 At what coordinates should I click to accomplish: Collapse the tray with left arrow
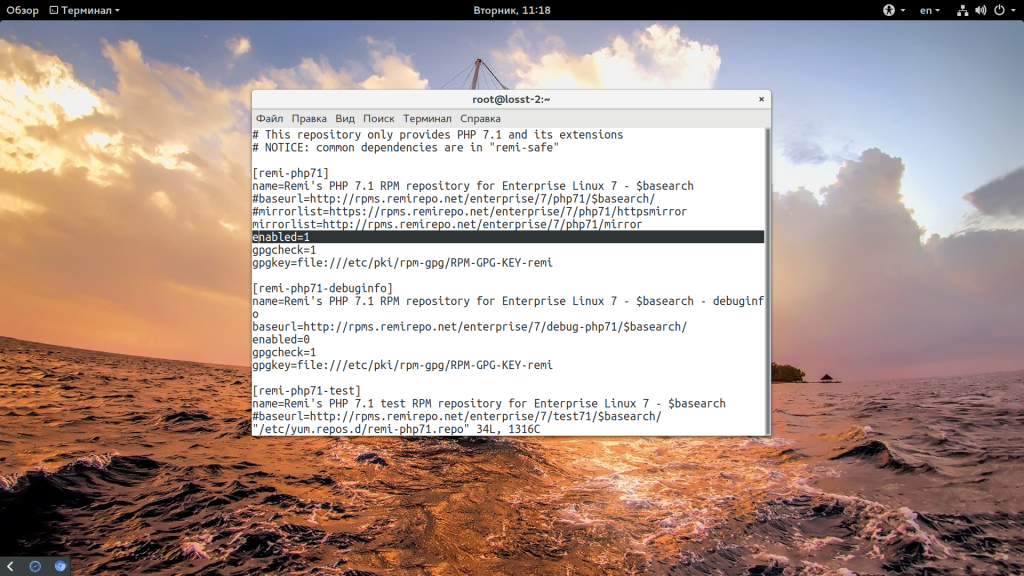click(x=10, y=566)
